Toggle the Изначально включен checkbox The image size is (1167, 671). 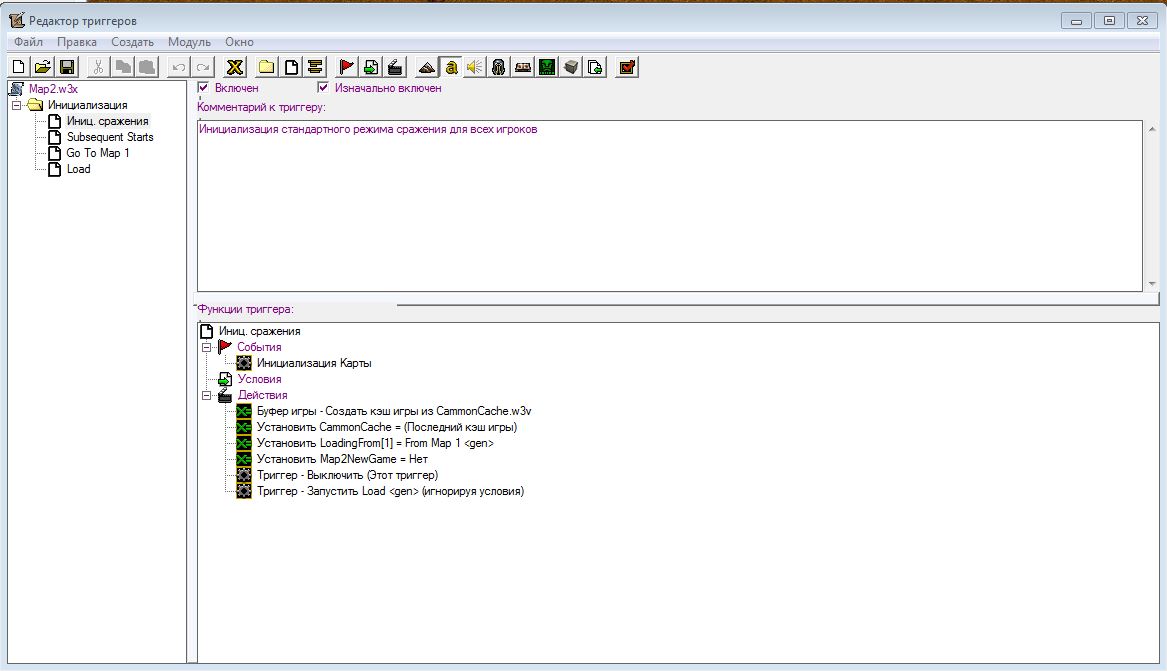coord(323,88)
